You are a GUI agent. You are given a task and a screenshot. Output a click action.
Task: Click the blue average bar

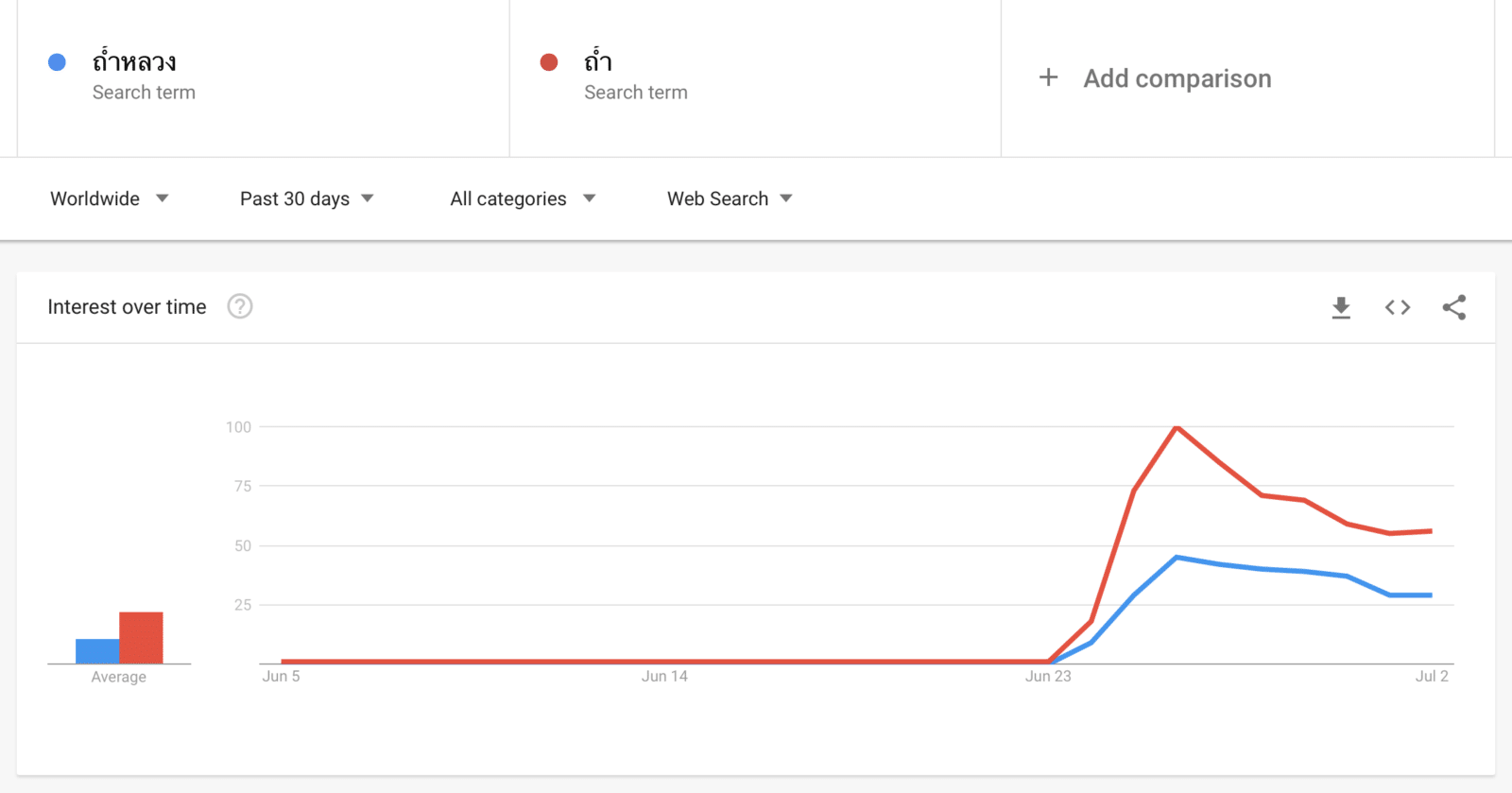click(97, 650)
